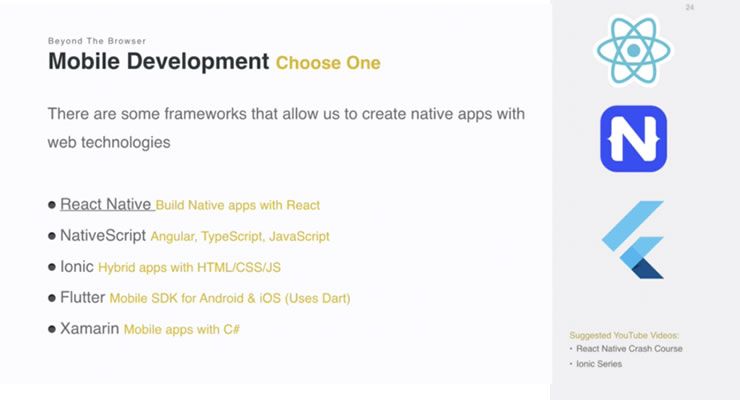Select the NativeScript list item name
Viewport: 740px width, 400px height.
coord(103,236)
